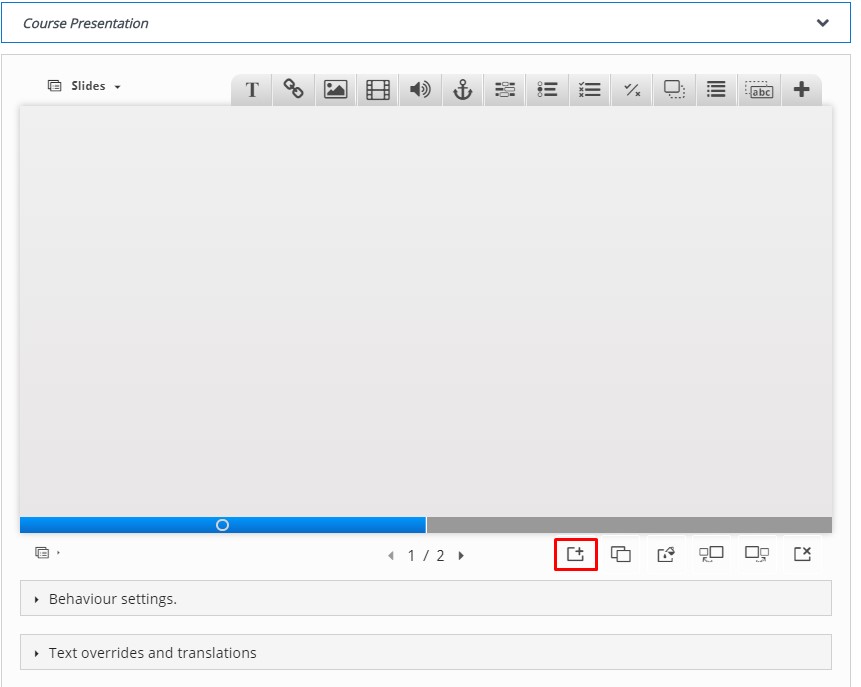
Task: Insert a True/False question
Action: [x=632, y=90]
